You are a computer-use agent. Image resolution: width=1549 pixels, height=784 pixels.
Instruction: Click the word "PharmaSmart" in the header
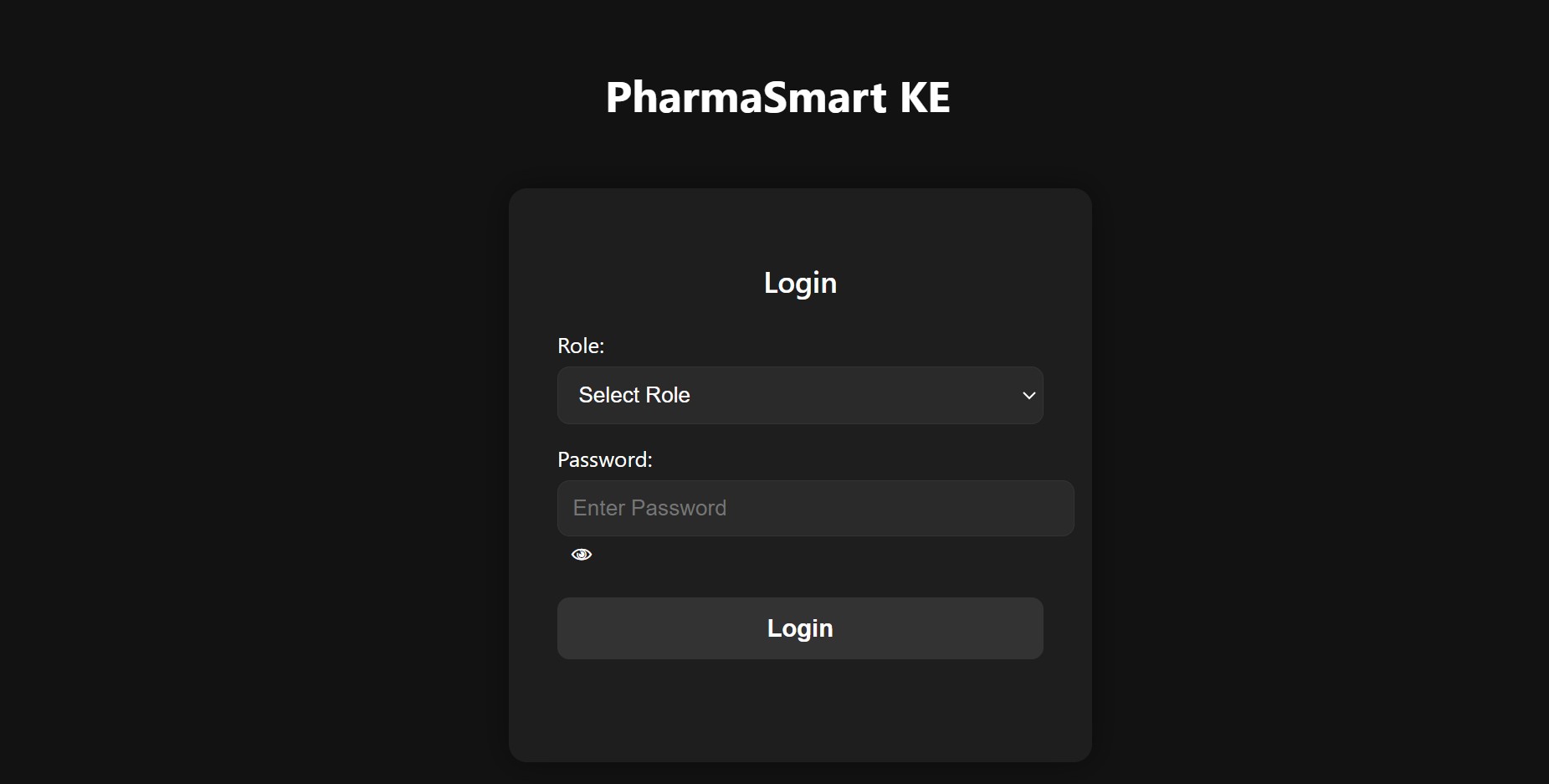746,97
